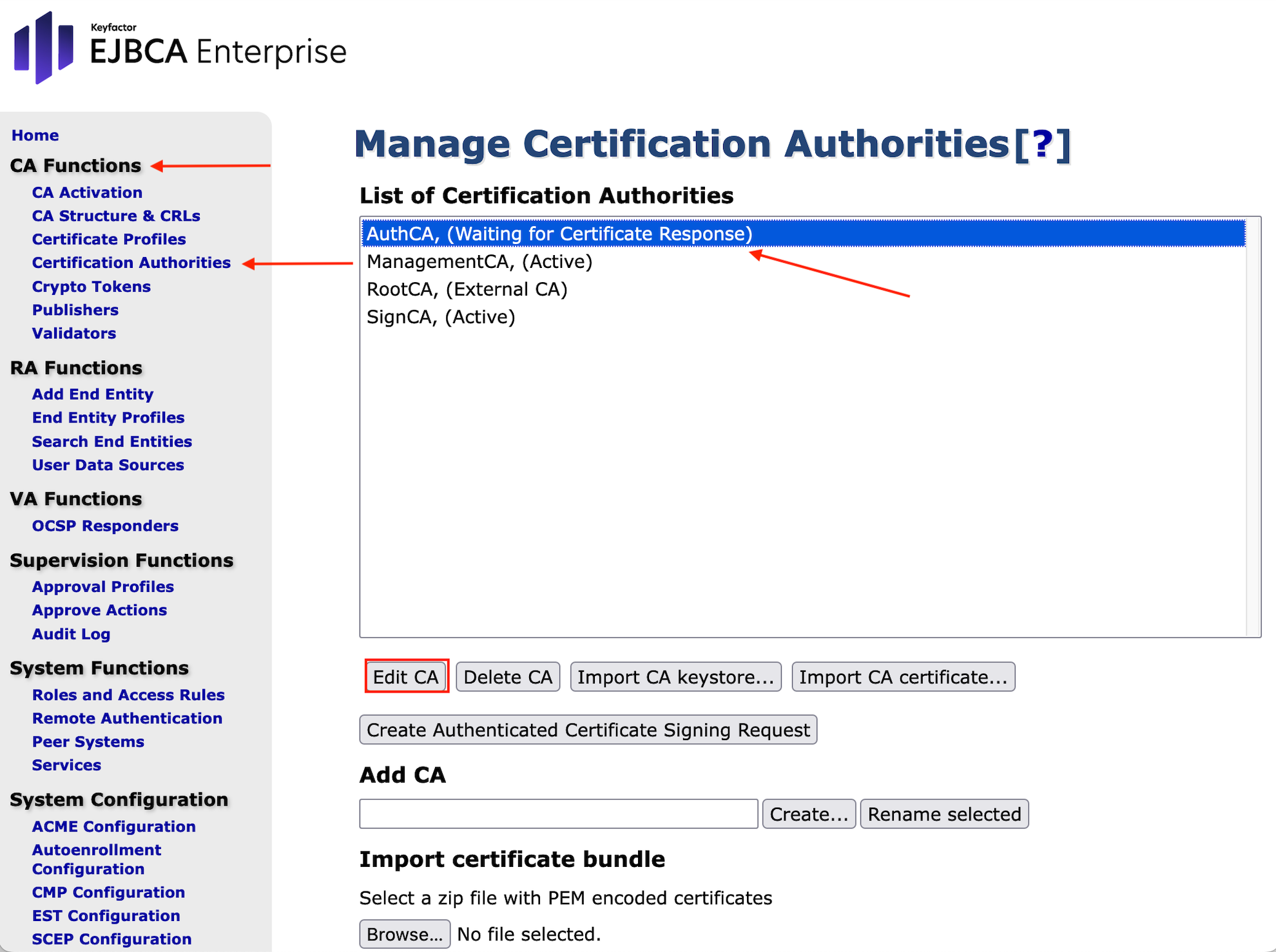This screenshot has height=952, width=1276.
Task: Open Import CA keystore dialog
Action: [675, 677]
